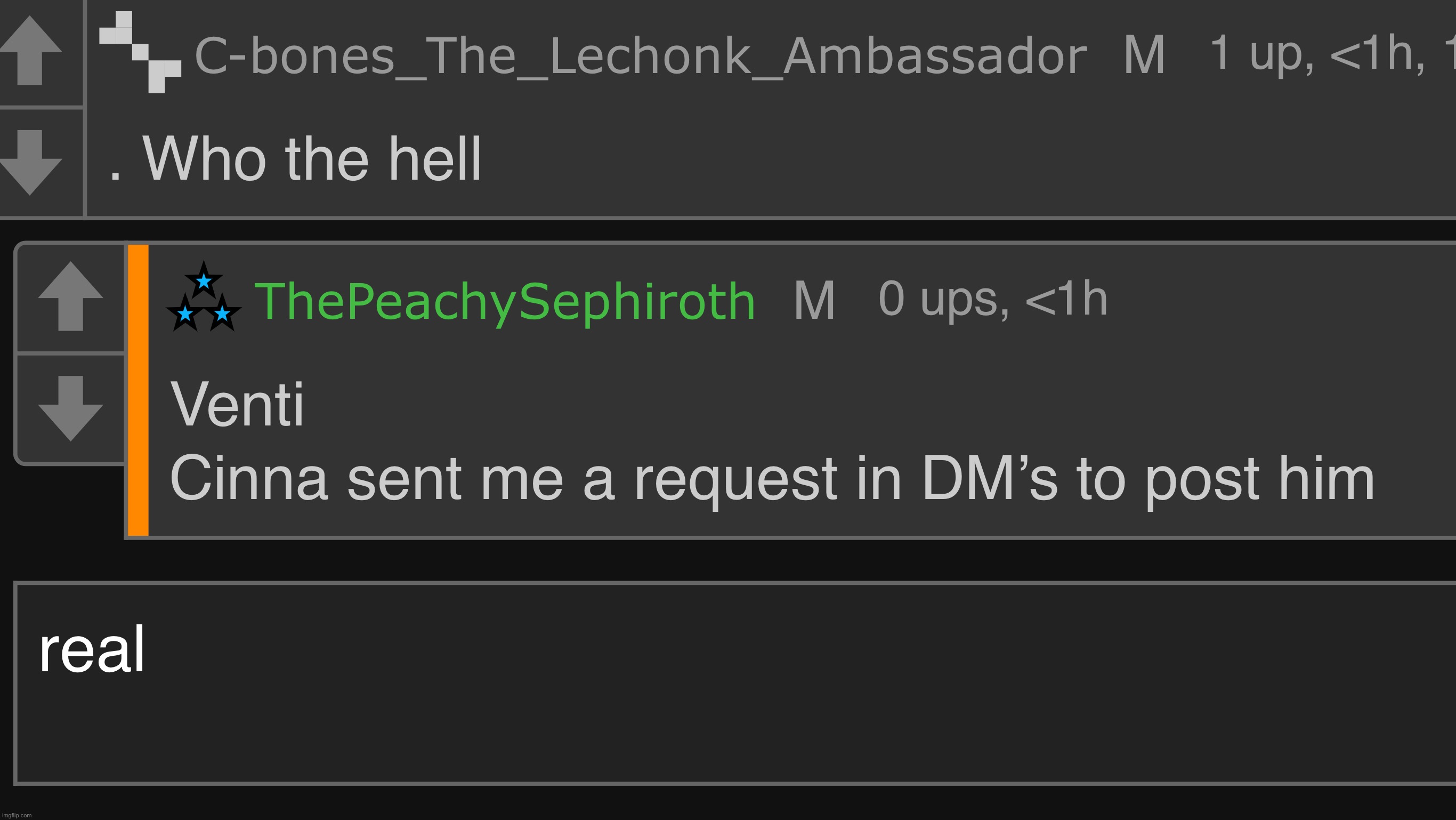The width and height of the screenshot is (1456, 820).
Task: Downvote ThePeachySephiroth's reply
Action: click(71, 408)
